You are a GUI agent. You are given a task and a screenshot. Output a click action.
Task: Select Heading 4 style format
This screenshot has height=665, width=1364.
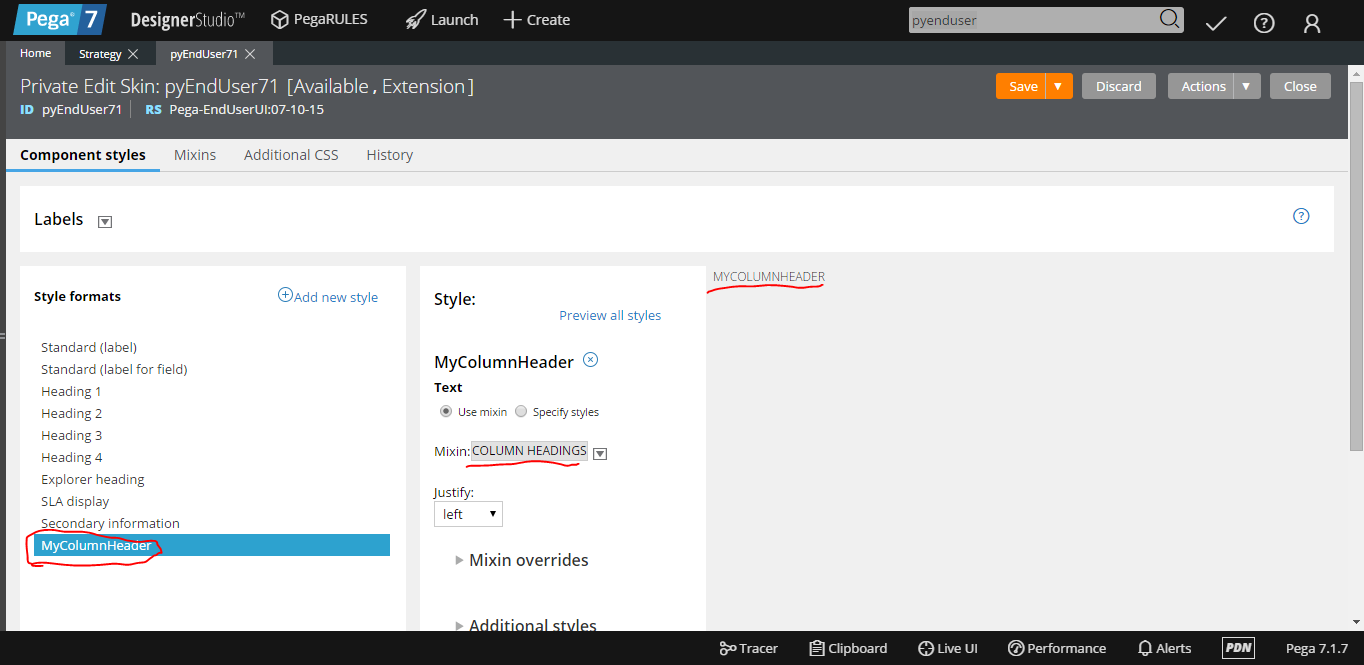point(71,457)
